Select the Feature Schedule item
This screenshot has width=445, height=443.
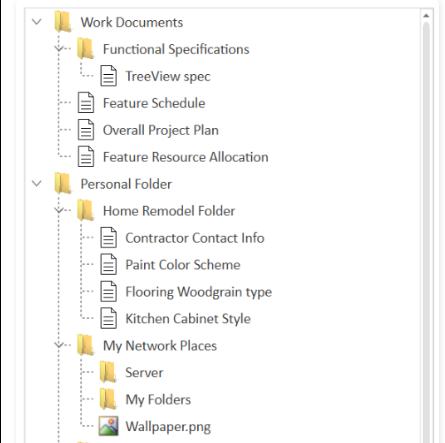[154, 103]
